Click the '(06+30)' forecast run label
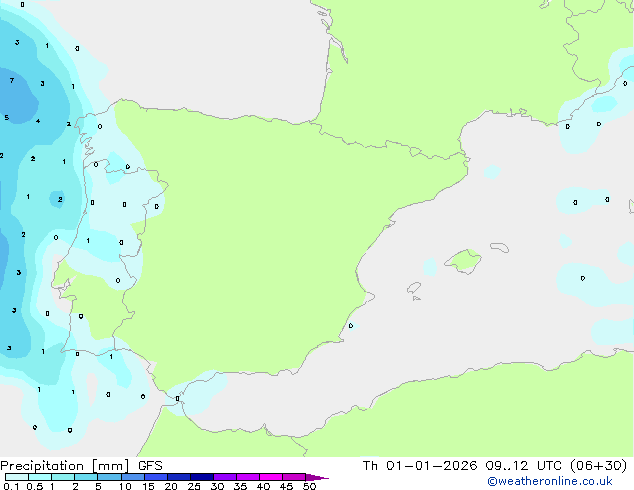The height and width of the screenshot is (490, 634). 598,466
